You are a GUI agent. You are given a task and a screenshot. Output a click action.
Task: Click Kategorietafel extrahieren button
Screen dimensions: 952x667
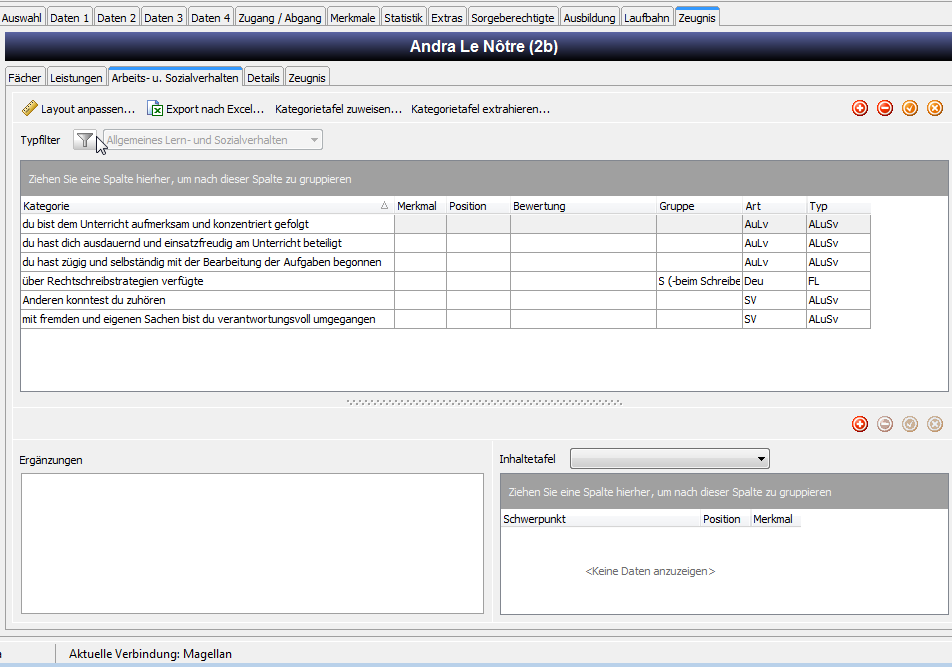point(480,109)
